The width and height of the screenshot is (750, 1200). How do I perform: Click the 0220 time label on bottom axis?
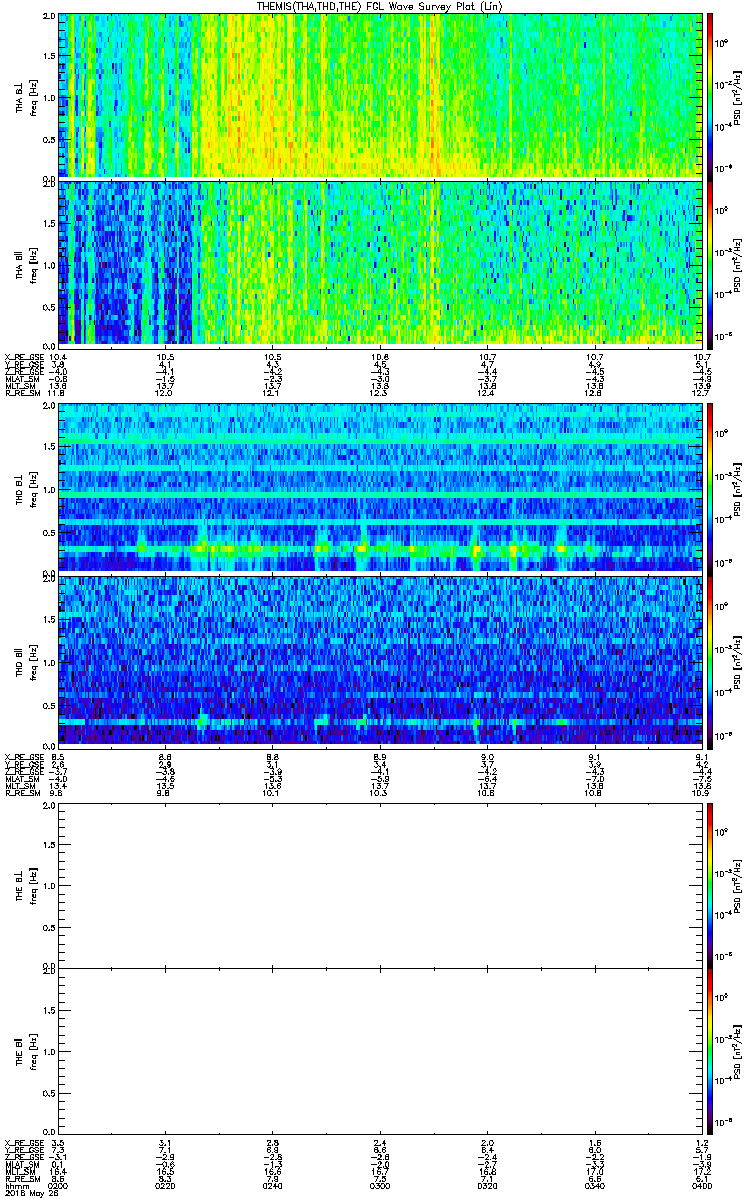click(165, 1184)
